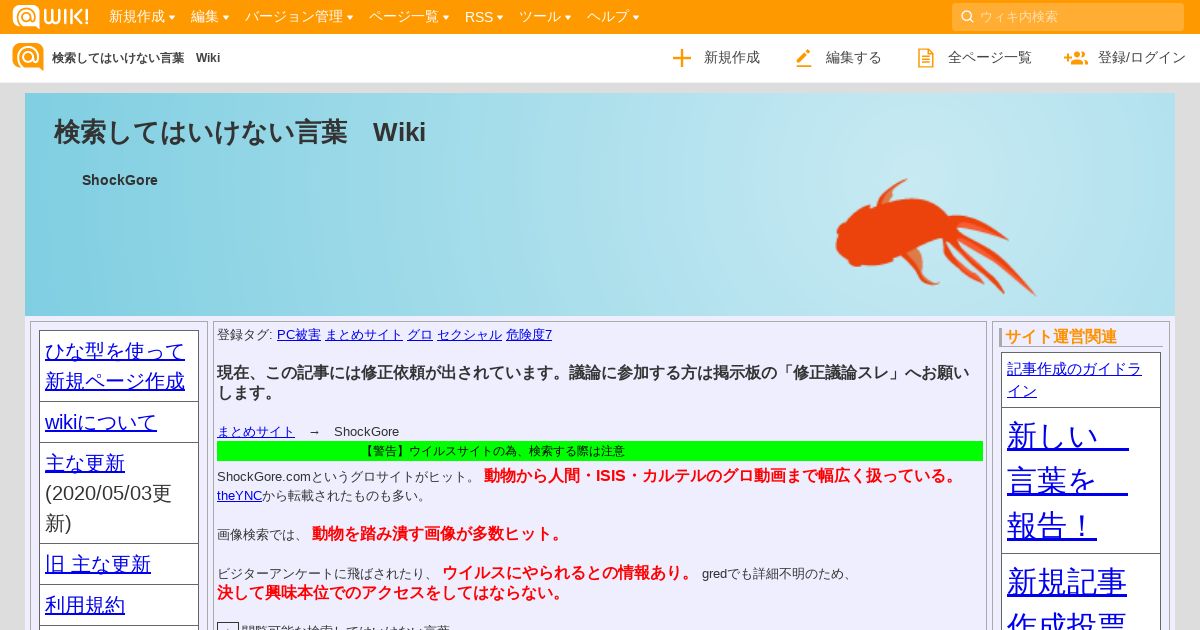Open the RSS dropdown menu
Screen dimensions: 1200x630
[x=484, y=16]
